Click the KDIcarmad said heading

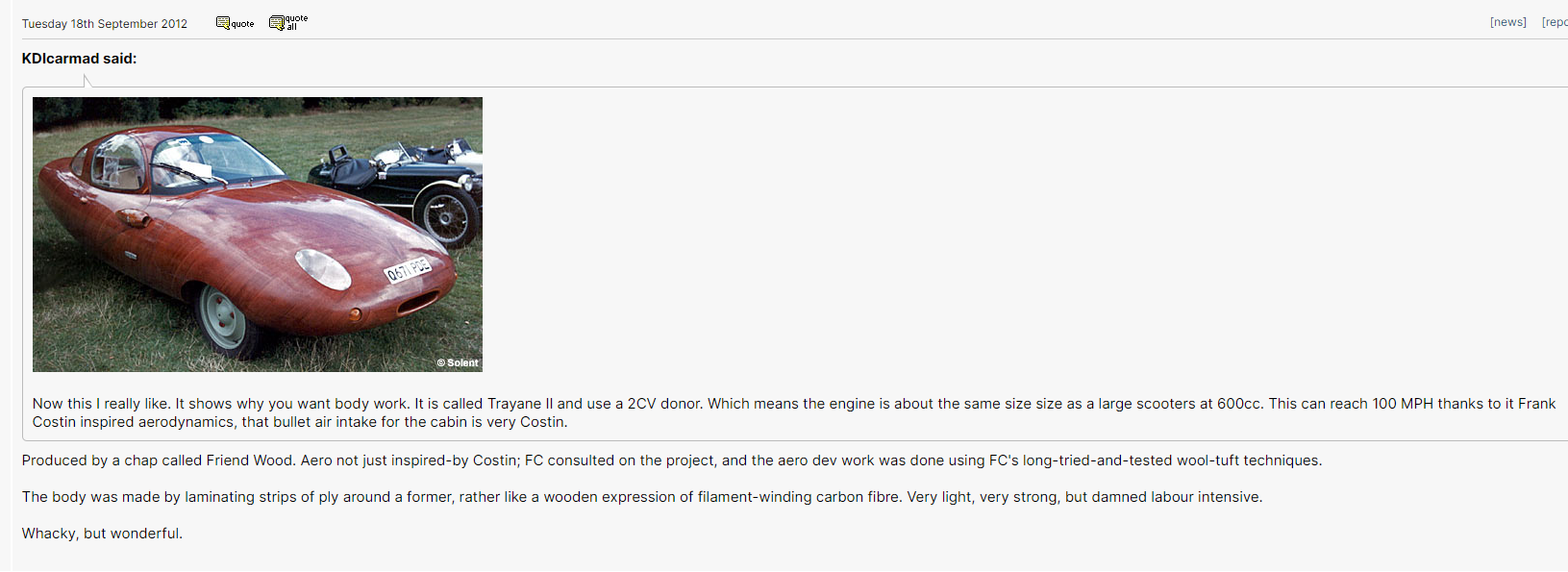(x=79, y=59)
